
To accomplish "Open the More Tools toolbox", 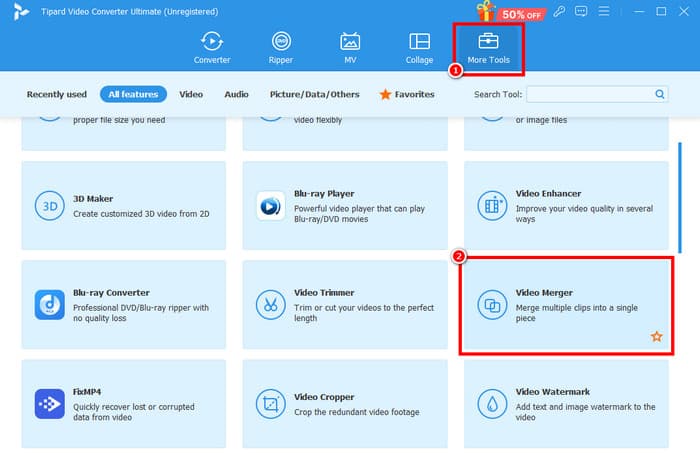I will point(488,48).
